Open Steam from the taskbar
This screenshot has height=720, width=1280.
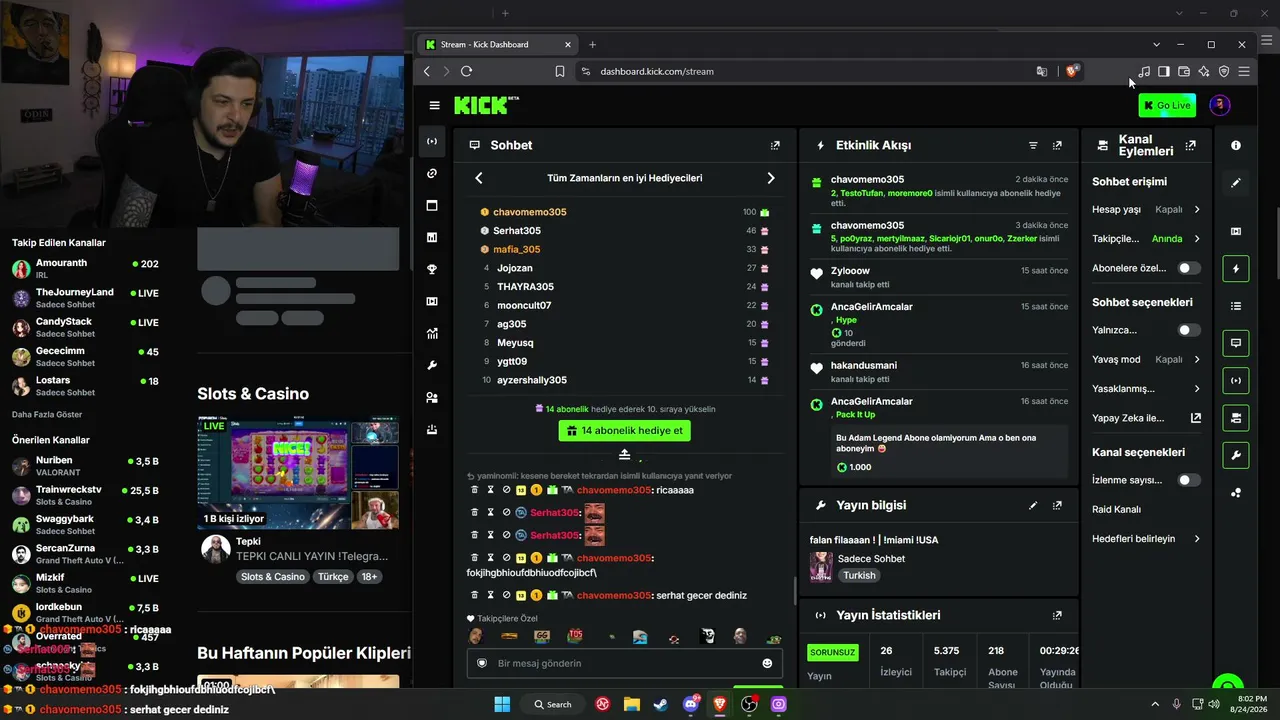tap(661, 704)
